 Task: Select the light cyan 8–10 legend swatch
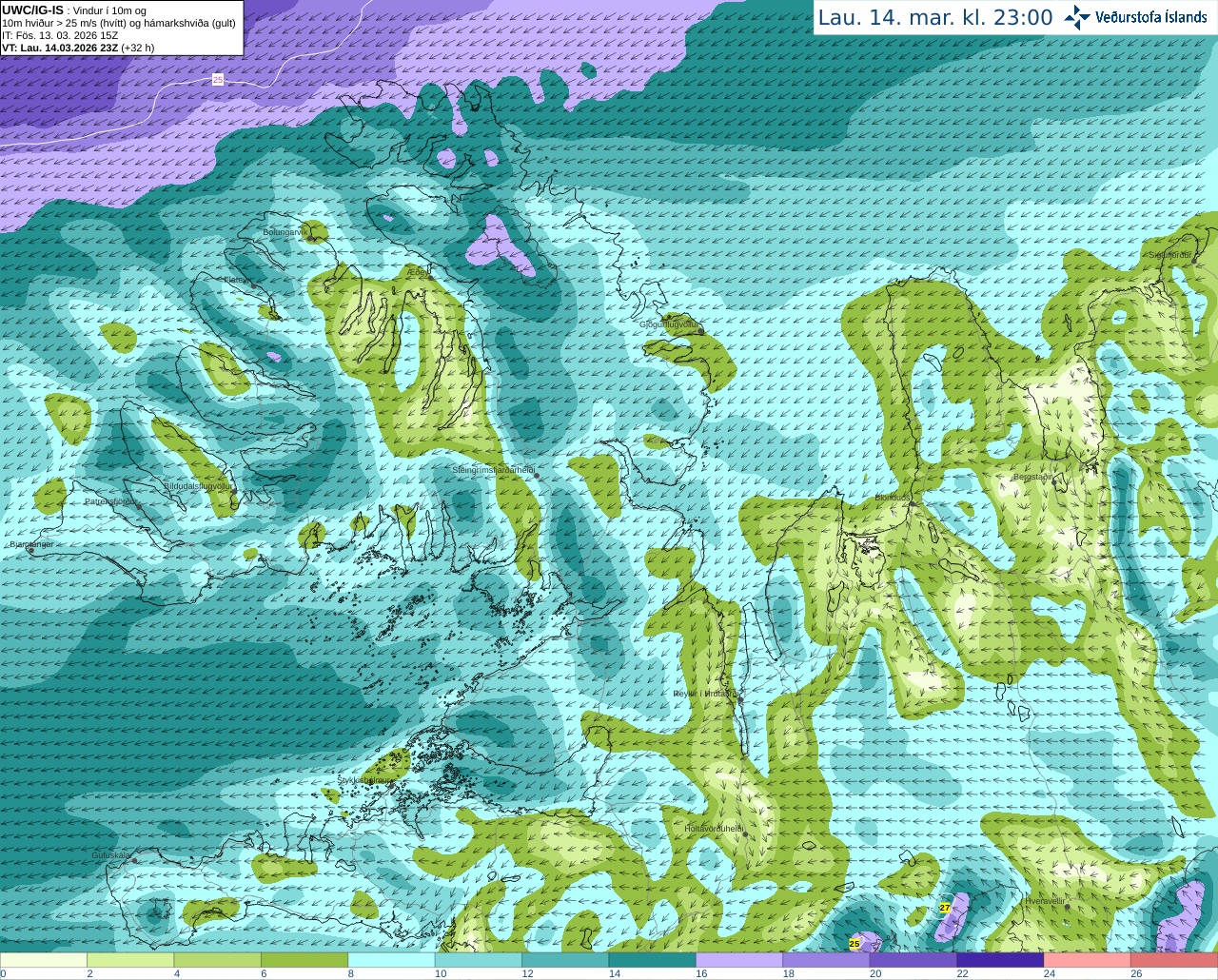(391, 960)
